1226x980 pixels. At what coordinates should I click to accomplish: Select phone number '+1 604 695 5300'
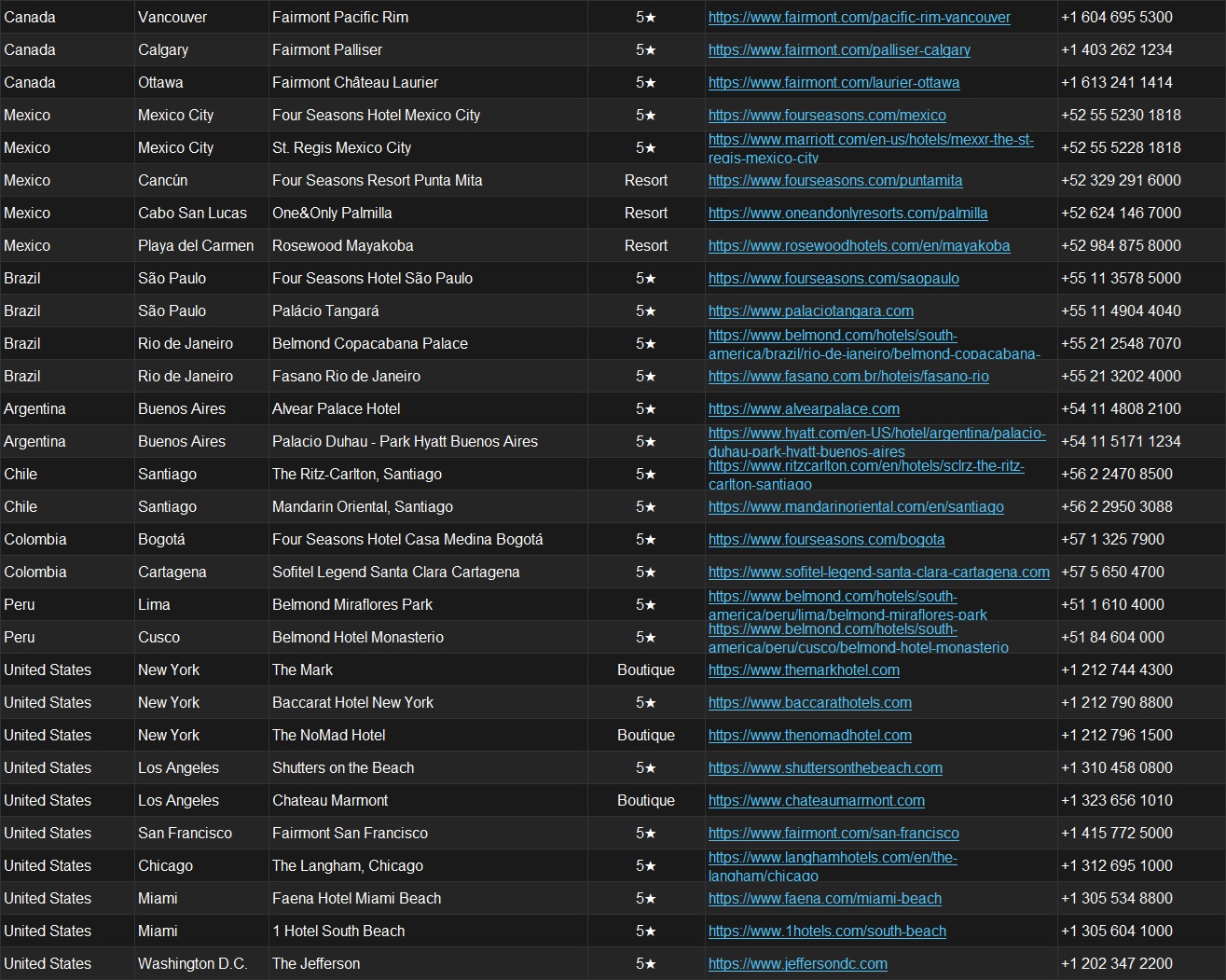click(1117, 17)
